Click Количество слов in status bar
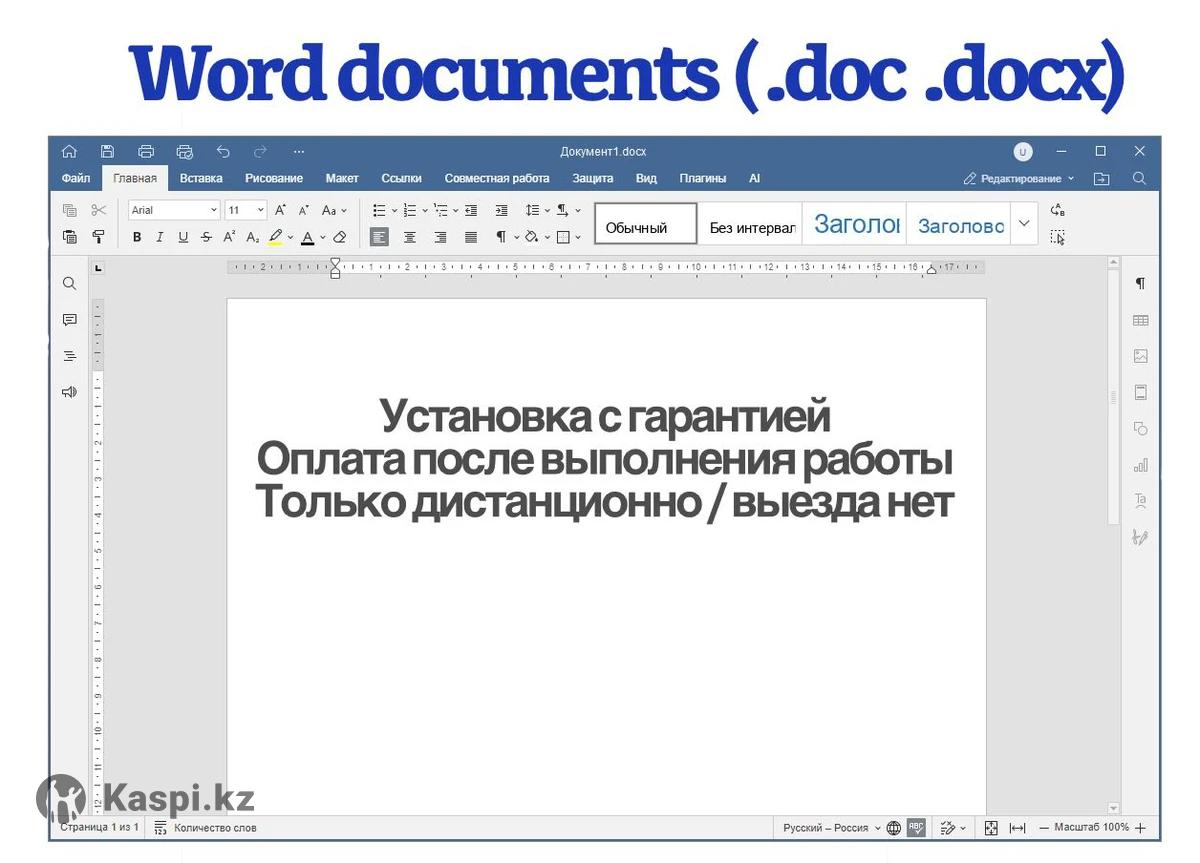This screenshot has width=1200, height=863. [205, 828]
